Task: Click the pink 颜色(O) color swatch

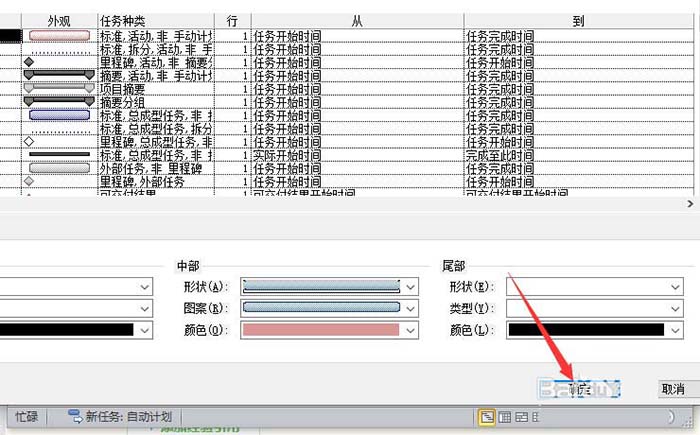Action: [321, 330]
